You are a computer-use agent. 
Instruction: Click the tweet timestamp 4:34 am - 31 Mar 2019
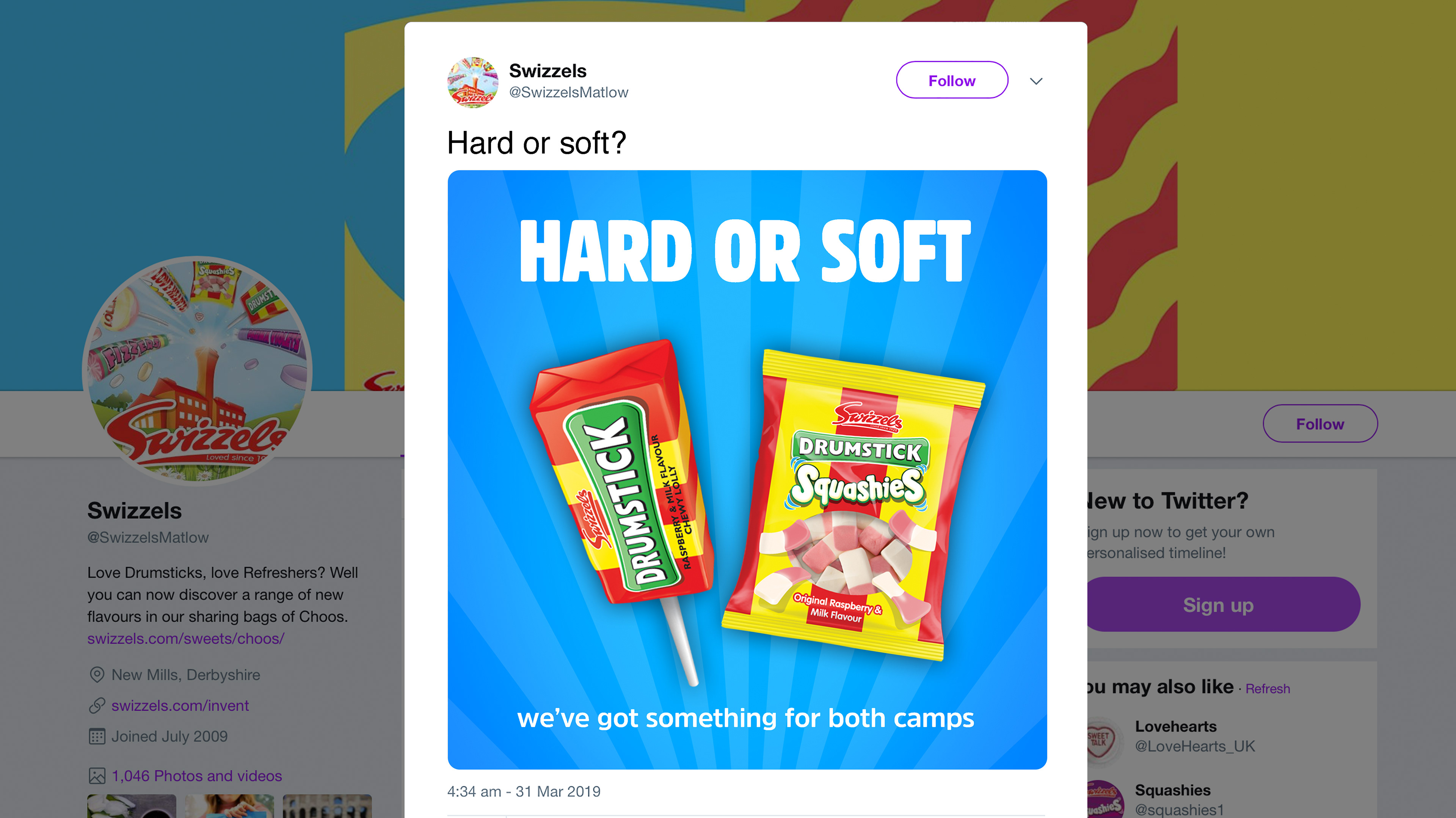[523, 791]
